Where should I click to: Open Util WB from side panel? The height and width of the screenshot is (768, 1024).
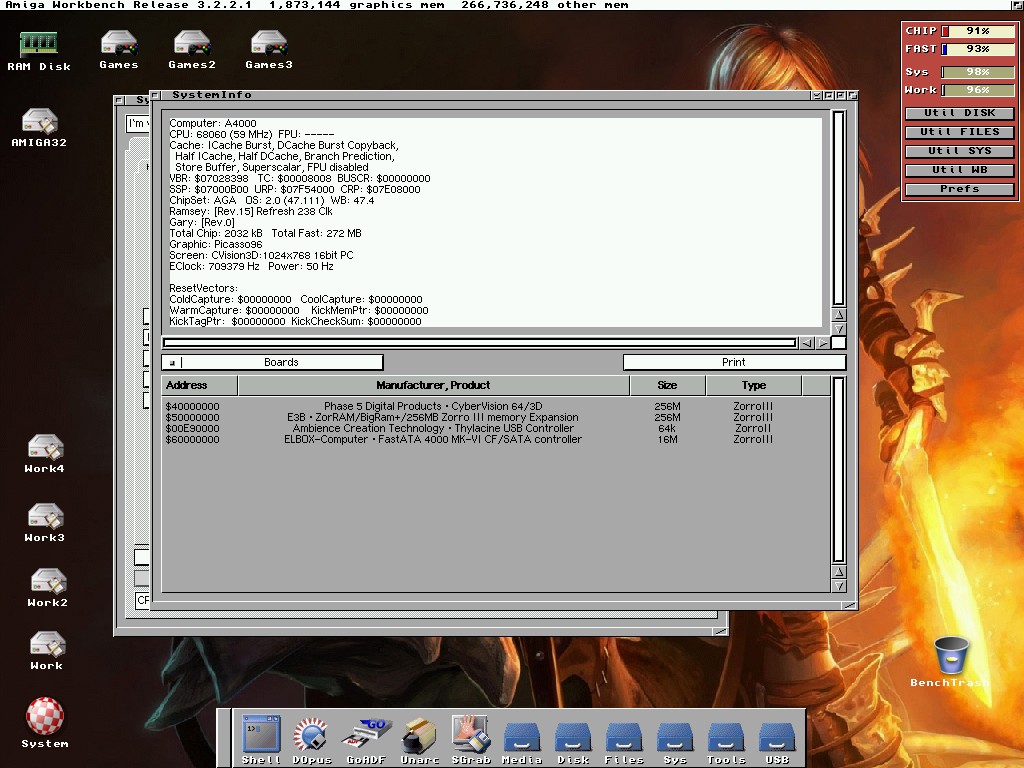tap(959, 170)
